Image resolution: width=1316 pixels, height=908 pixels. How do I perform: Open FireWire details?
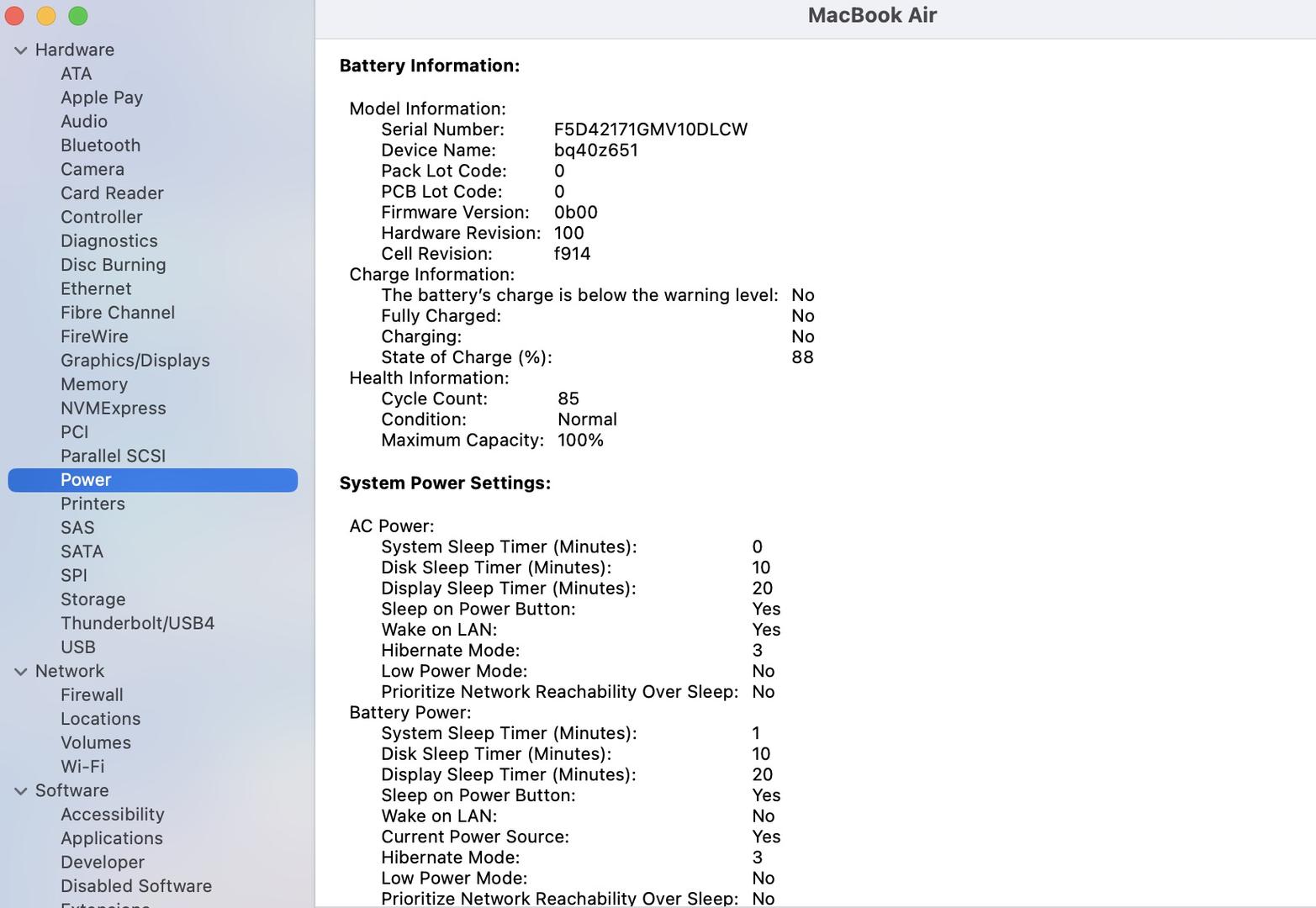point(94,336)
